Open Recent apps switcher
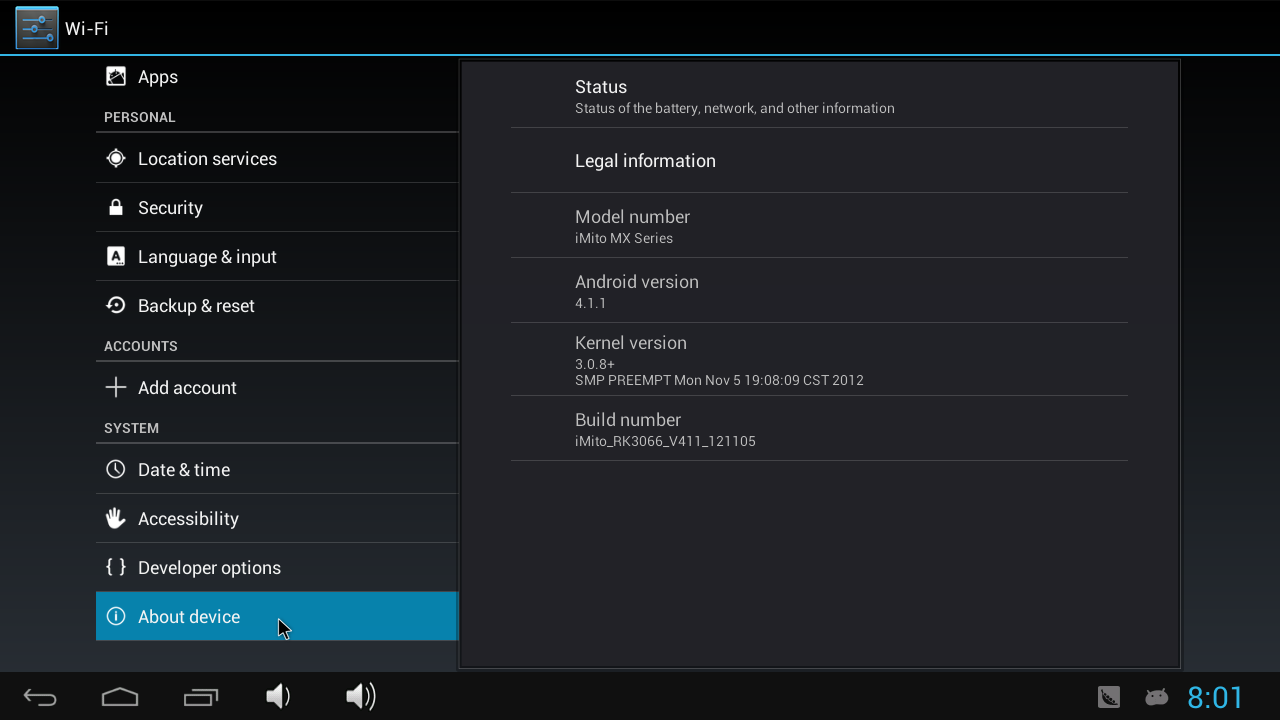Viewport: 1280px width, 720px height. (x=201, y=697)
